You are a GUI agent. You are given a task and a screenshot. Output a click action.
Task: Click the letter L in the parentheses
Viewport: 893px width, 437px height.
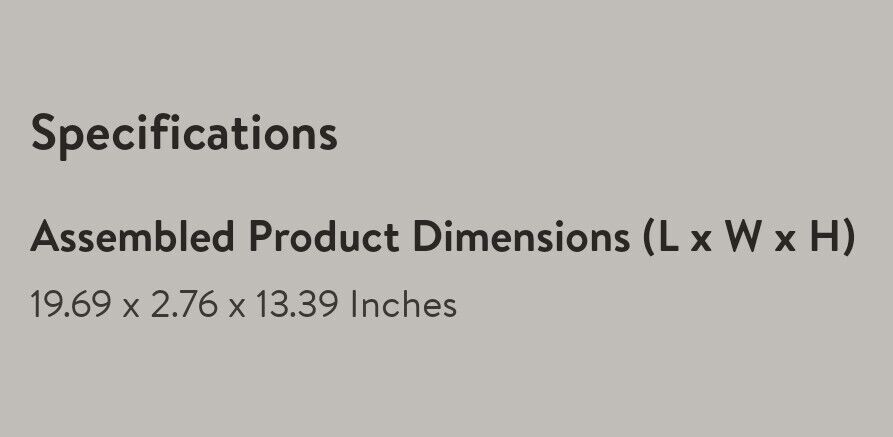coord(671,237)
